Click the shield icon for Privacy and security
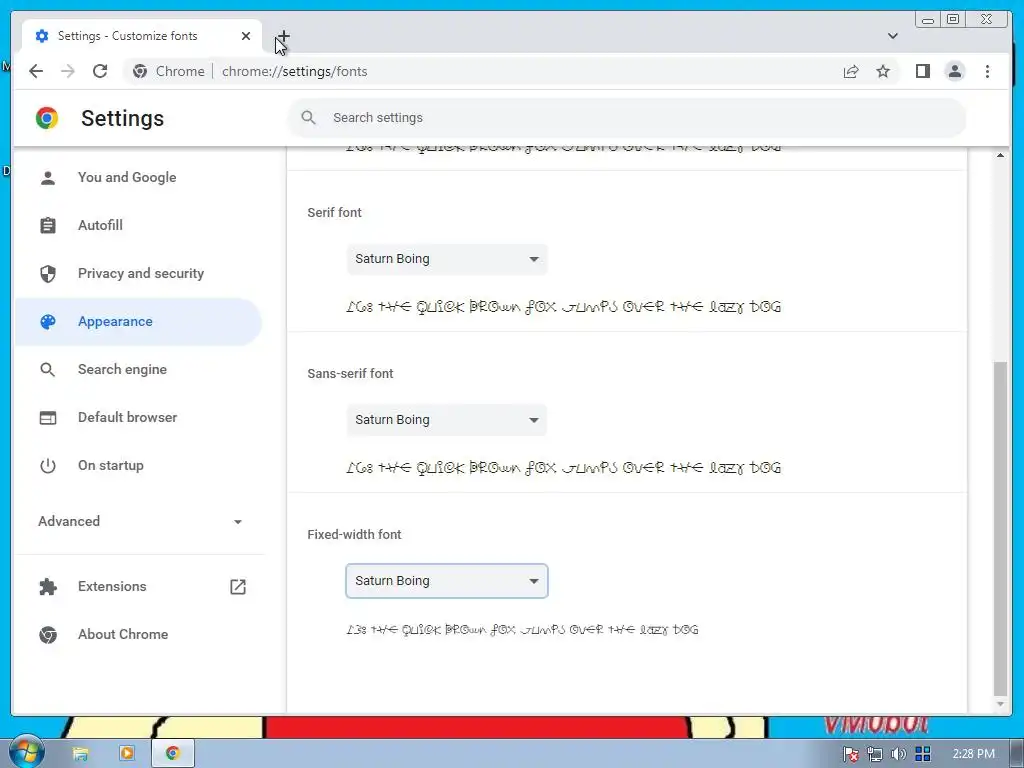The image size is (1024, 768). click(48, 274)
